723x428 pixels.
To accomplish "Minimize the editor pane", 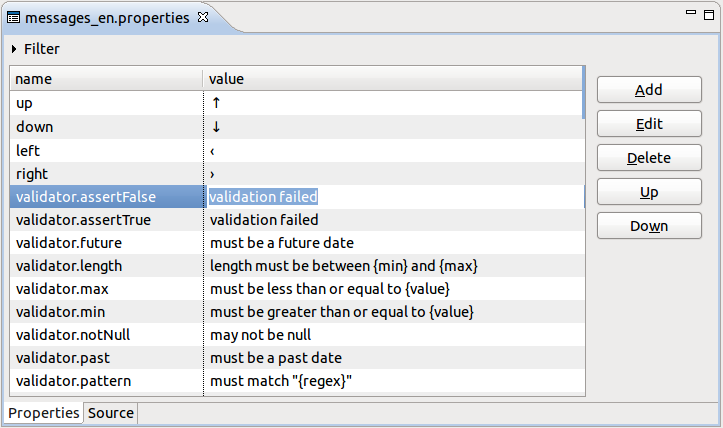I will click(691, 12).
